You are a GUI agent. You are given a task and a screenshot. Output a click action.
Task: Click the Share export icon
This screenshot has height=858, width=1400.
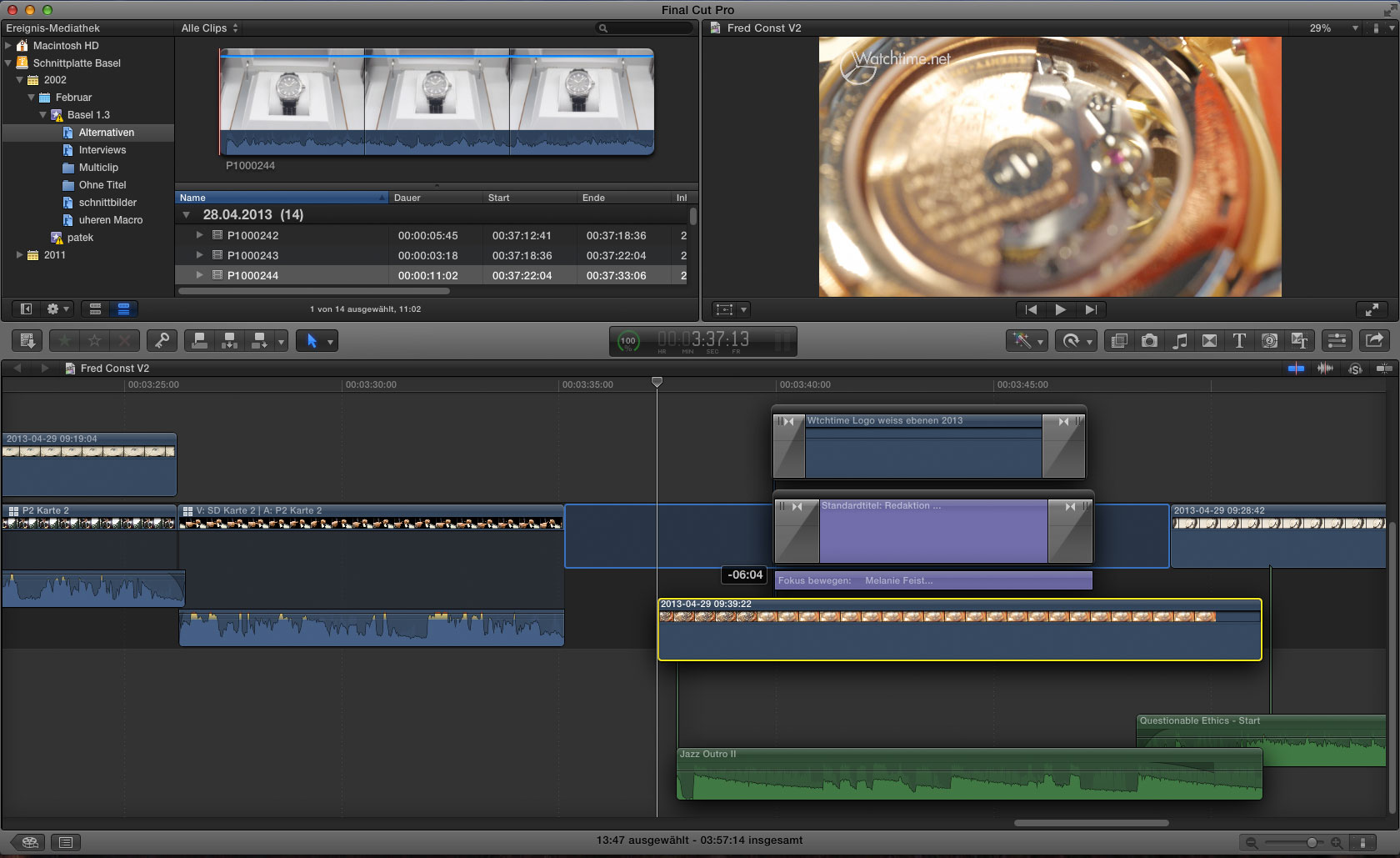click(x=1374, y=340)
